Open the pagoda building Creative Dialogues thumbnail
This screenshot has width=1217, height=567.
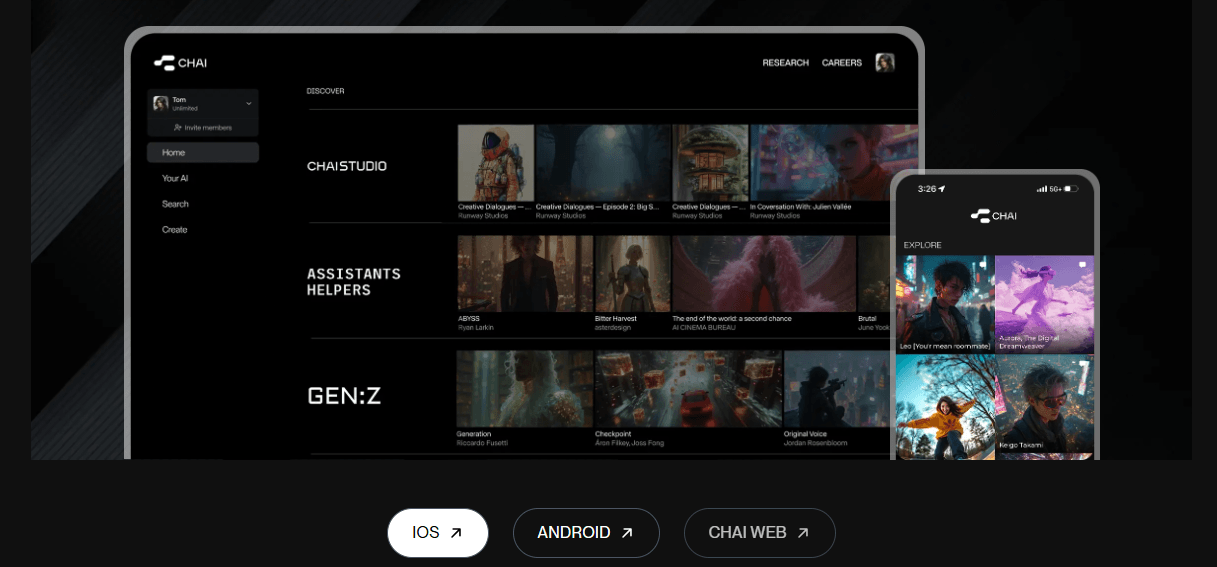point(710,163)
